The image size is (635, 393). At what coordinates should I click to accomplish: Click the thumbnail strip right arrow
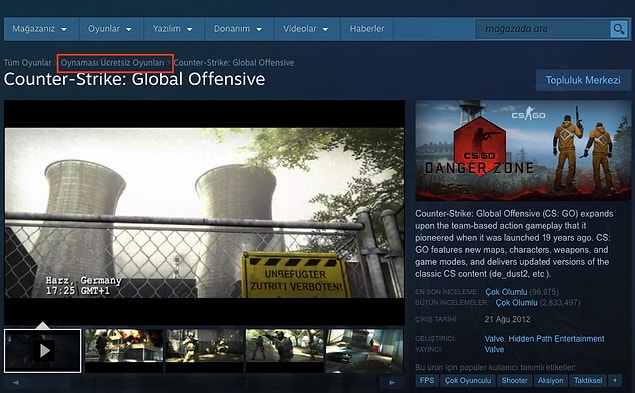tap(392, 382)
